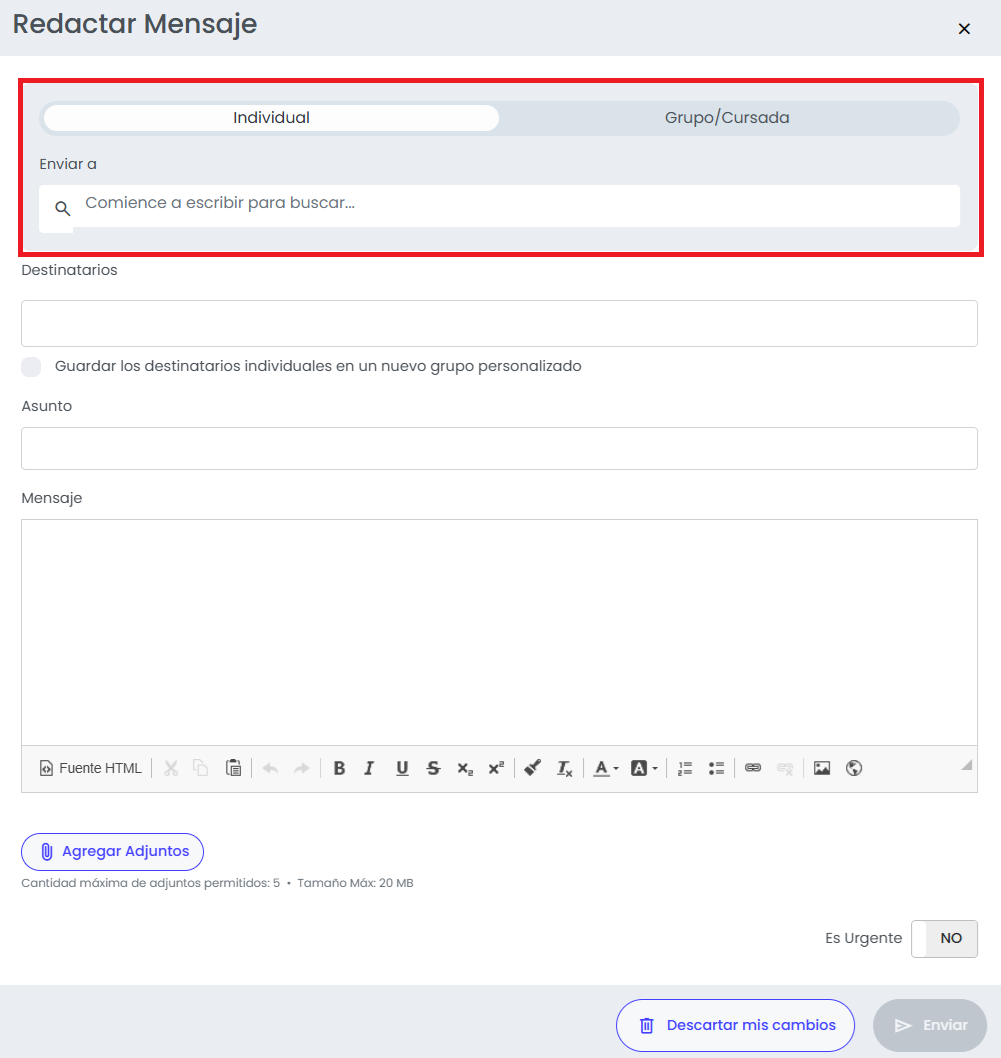The image size is (1001, 1058).
Task: Switch to Grupo/Cursada tab
Action: 727,118
